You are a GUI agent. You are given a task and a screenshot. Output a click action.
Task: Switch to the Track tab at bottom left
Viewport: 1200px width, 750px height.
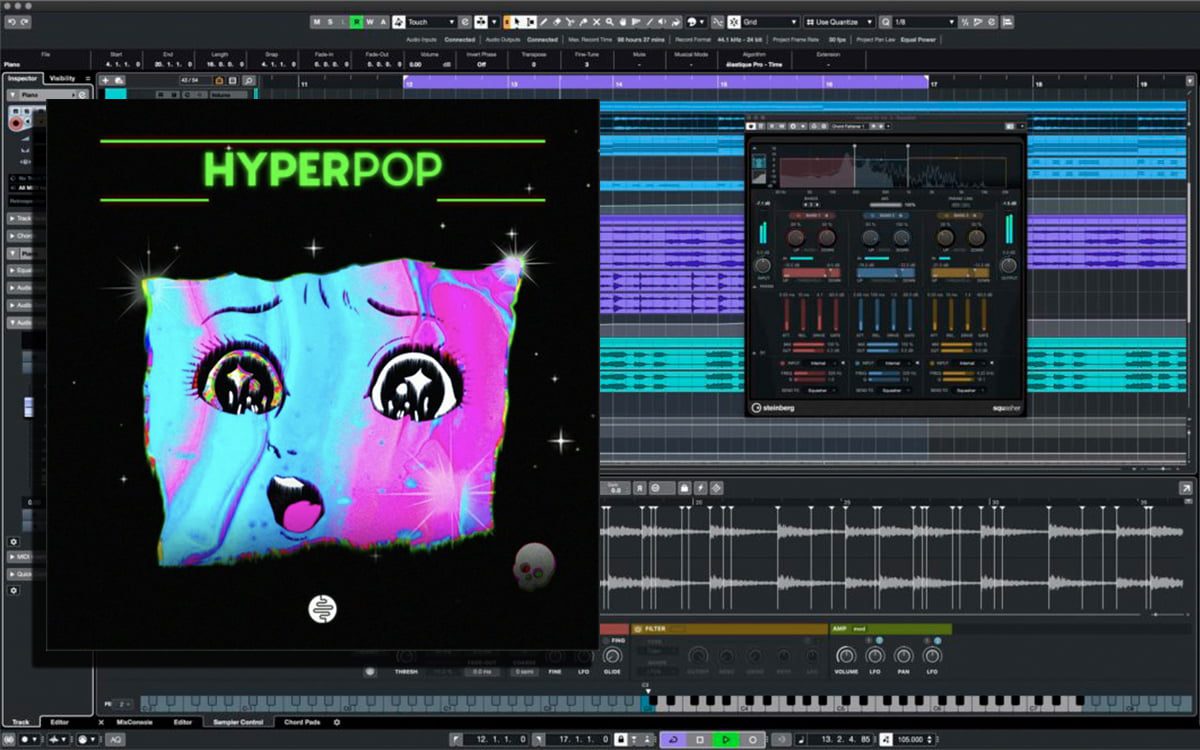coord(21,722)
